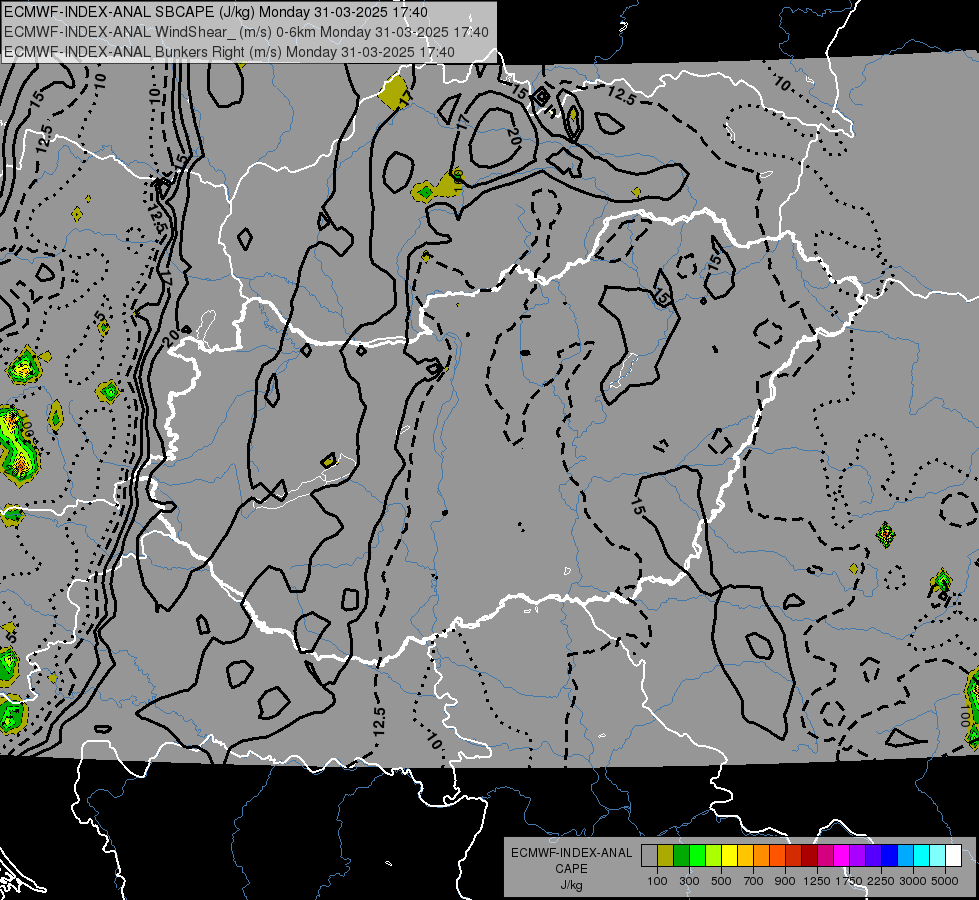Select the pale light-cyan legend swatch
This screenshot has height=900, width=979.
tap(938, 856)
